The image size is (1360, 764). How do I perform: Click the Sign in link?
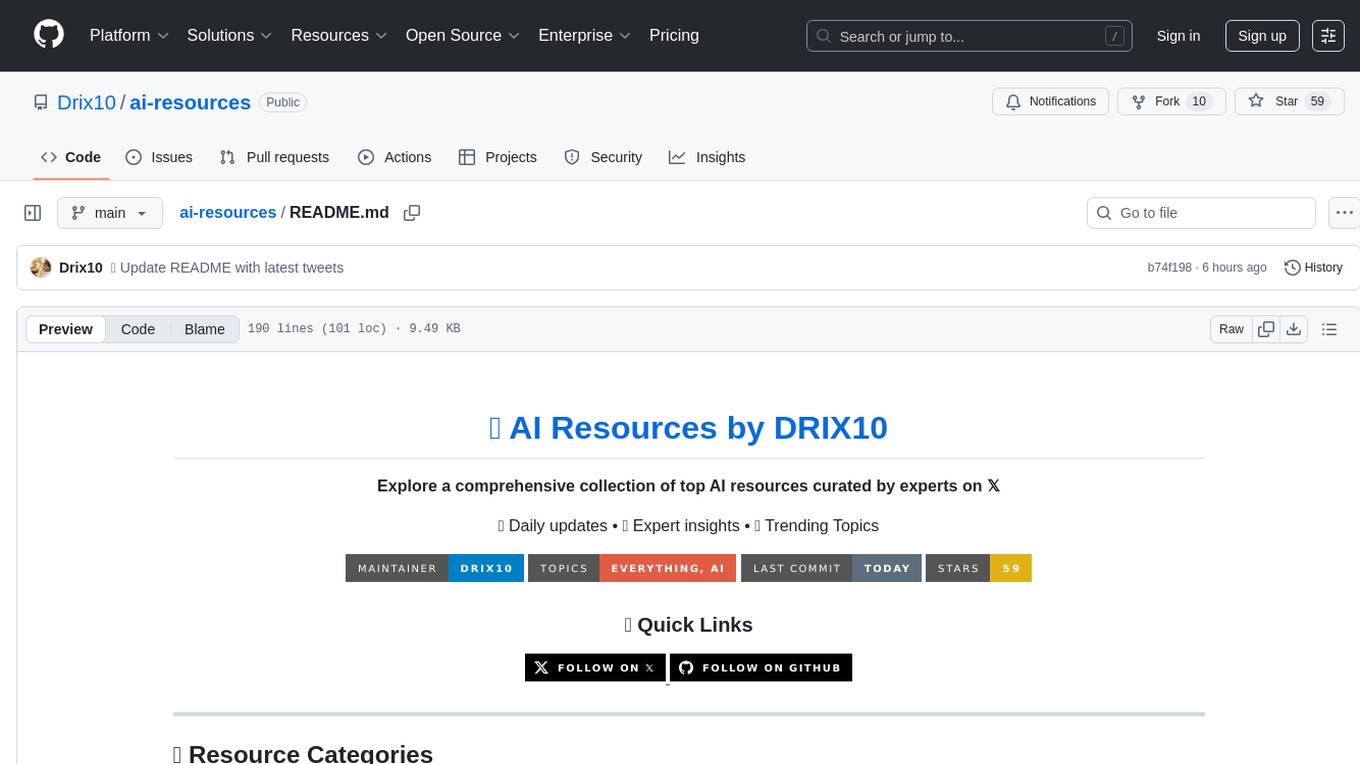(x=1178, y=36)
